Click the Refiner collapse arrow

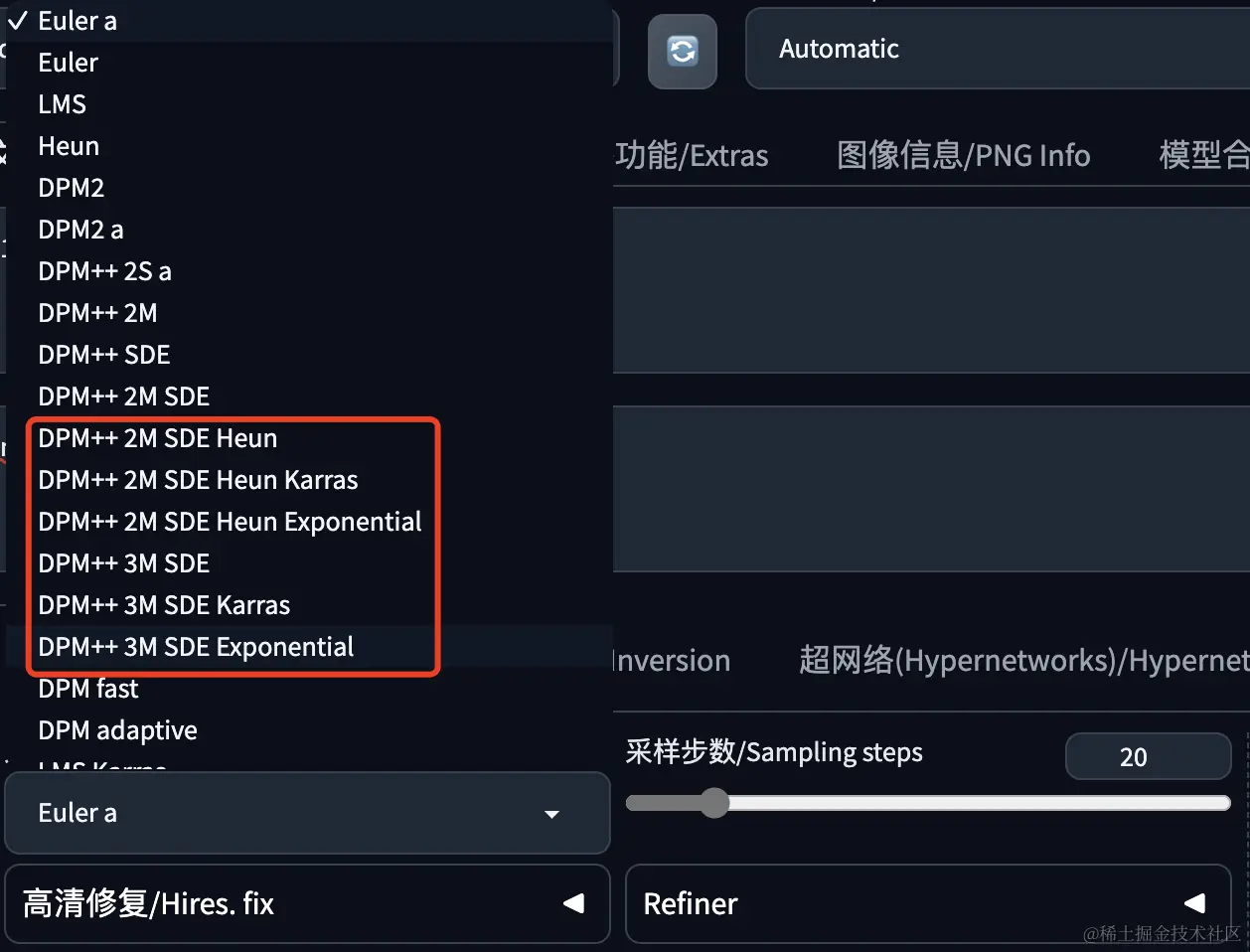[x=1193, y=903]
